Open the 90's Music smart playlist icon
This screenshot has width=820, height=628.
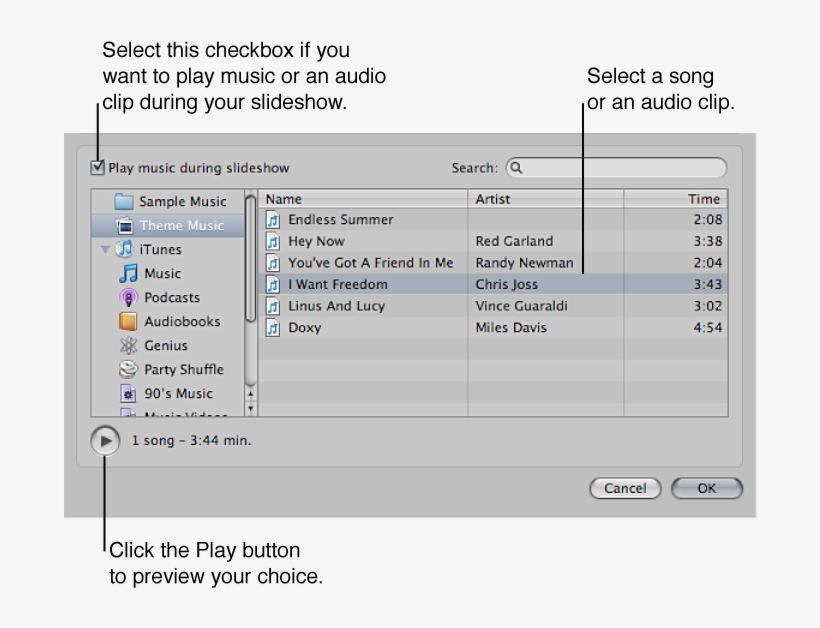(x=128, y=393)
